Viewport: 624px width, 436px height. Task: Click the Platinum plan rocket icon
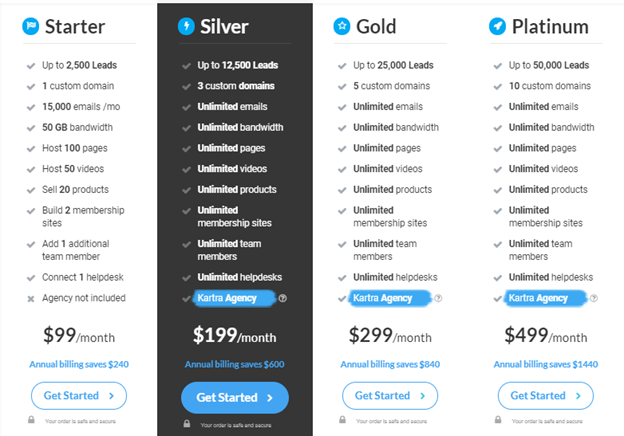point(497,26)
